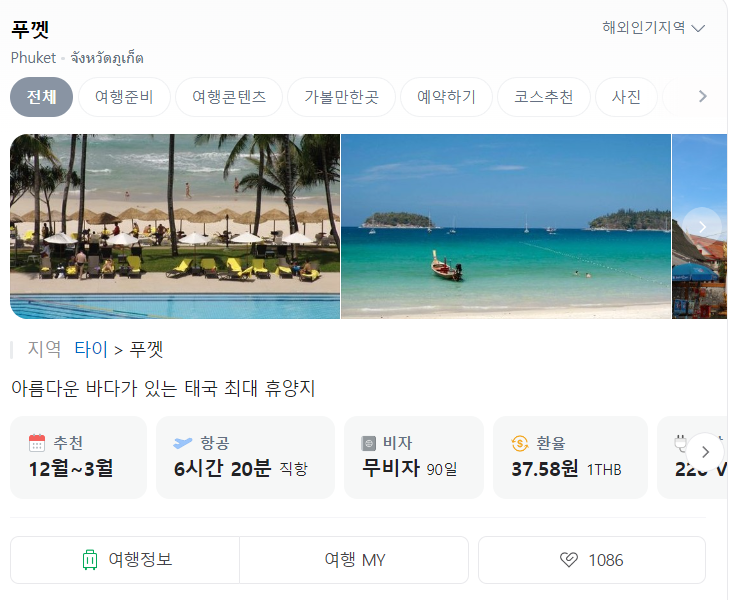Click the heart like icon with 1086
Screen dimensions: 731x600
click(568, 560)
